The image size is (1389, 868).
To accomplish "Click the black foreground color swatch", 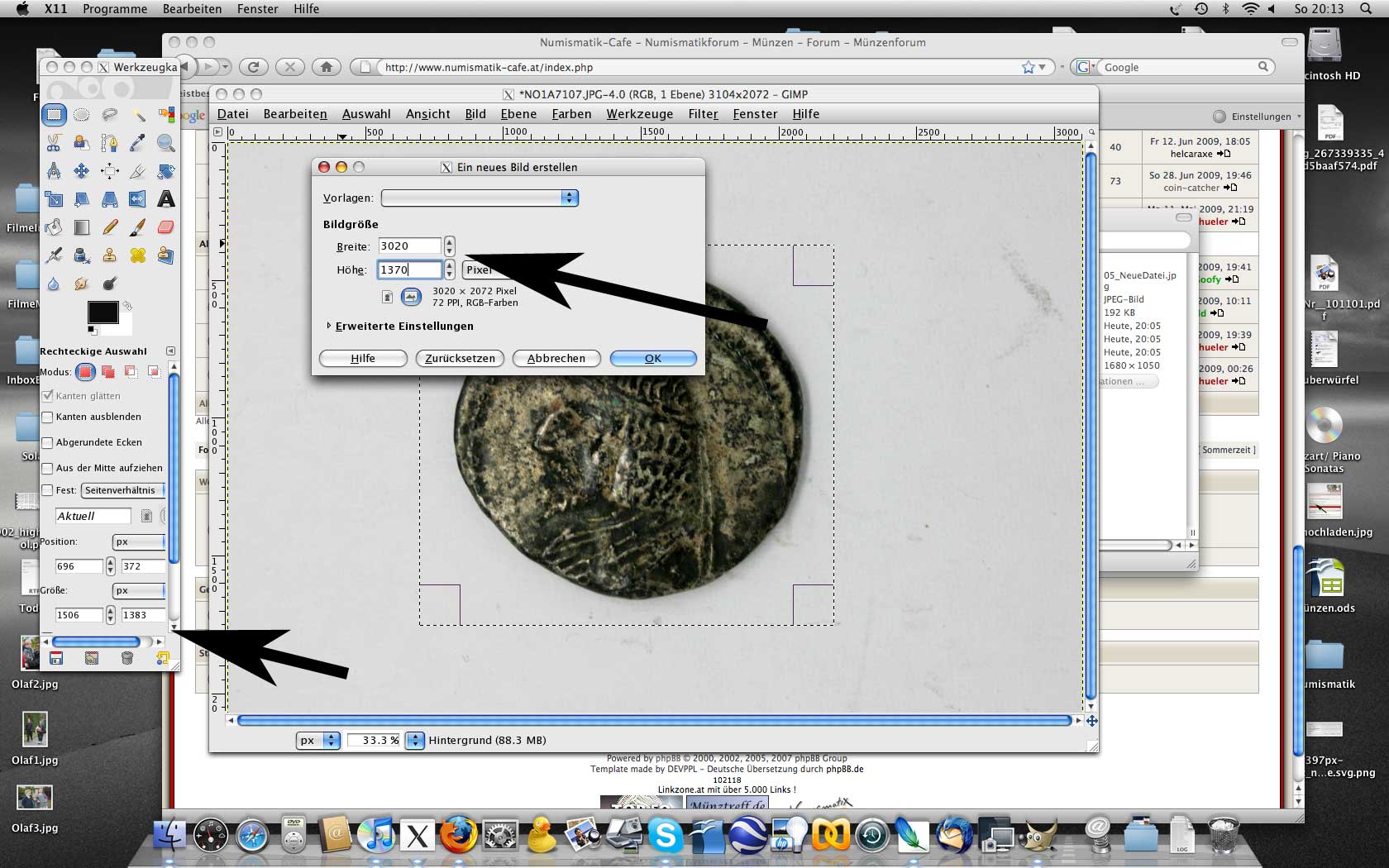I will point(103,312).
